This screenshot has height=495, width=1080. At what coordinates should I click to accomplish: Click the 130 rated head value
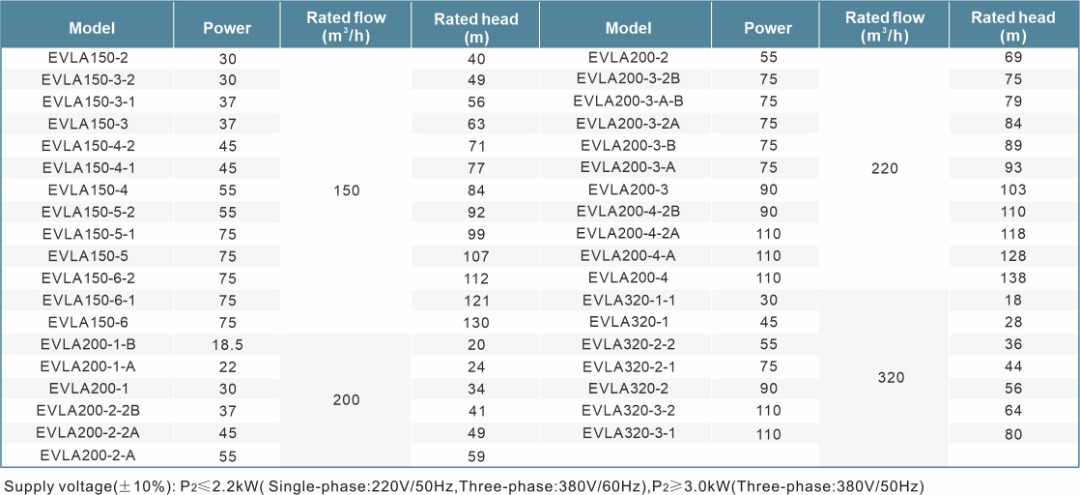(476, 322)
